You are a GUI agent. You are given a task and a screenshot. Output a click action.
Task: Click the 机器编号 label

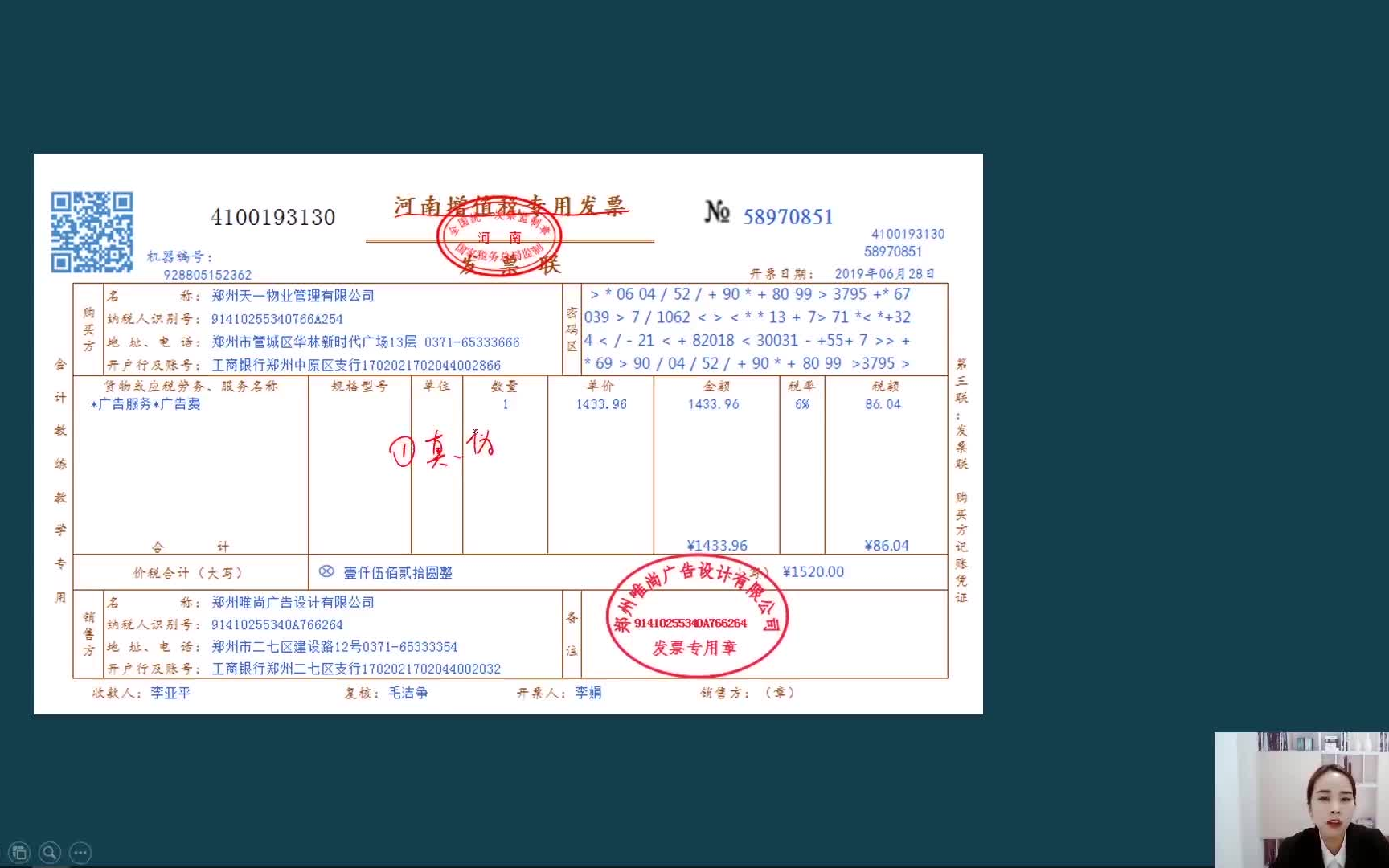180,257
